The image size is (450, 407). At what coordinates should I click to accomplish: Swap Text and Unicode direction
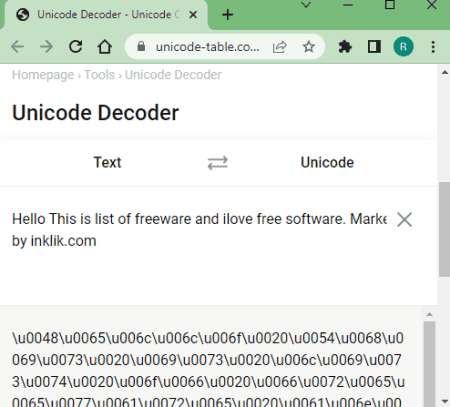(218, 163)
